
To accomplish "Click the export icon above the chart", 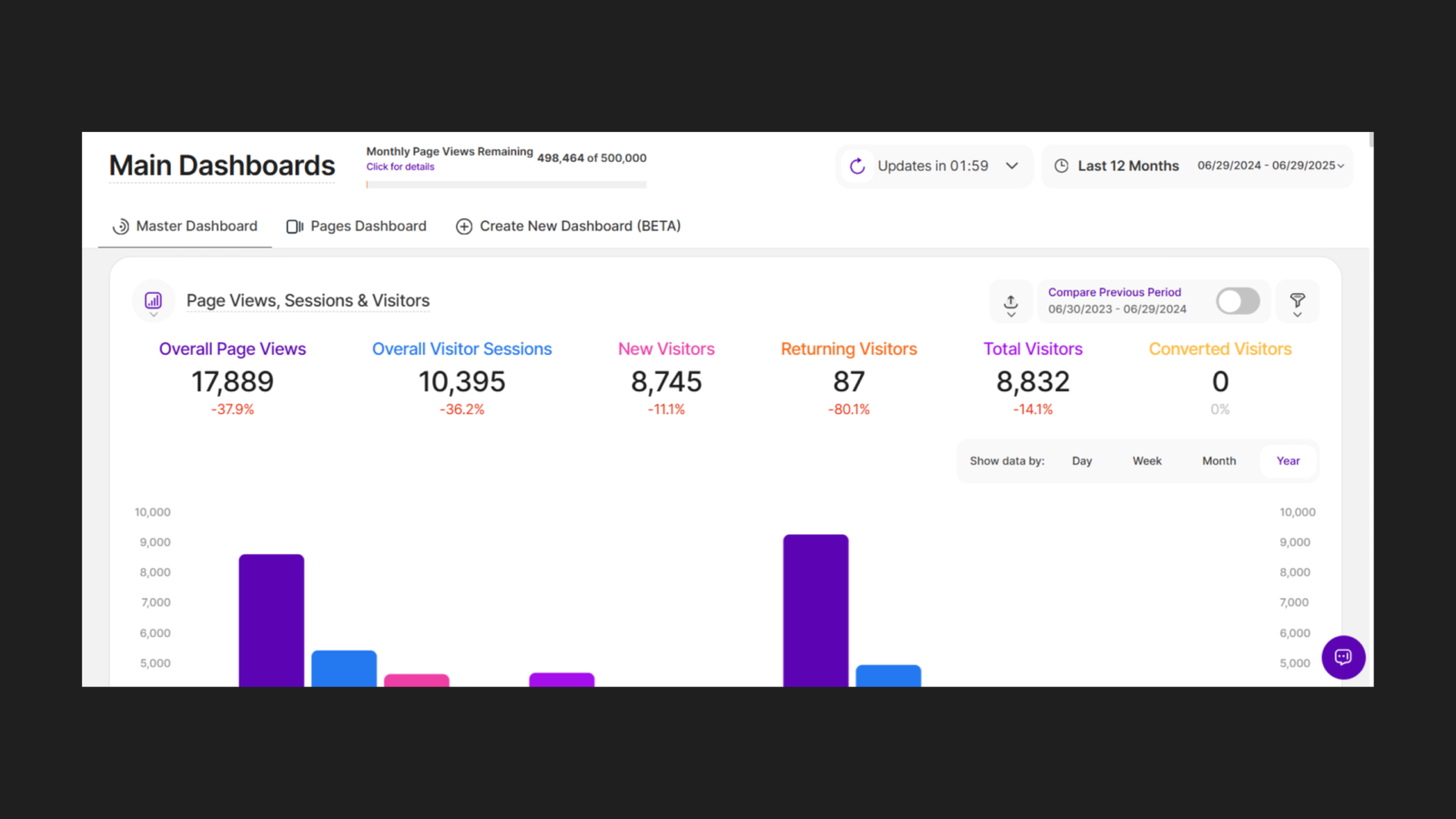I will coord(1010,301).
